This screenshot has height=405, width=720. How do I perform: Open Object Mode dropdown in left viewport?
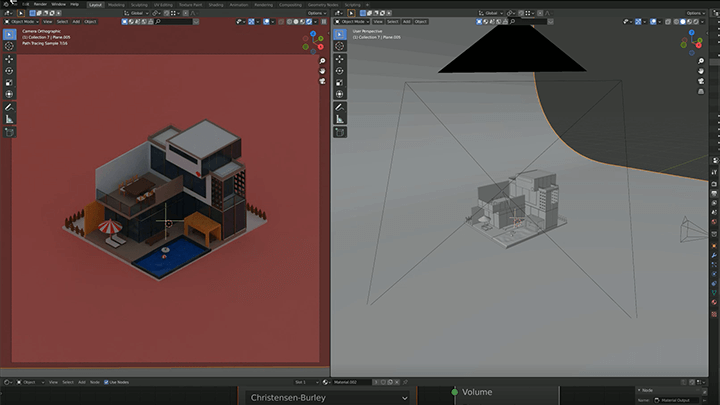(22, 22)
